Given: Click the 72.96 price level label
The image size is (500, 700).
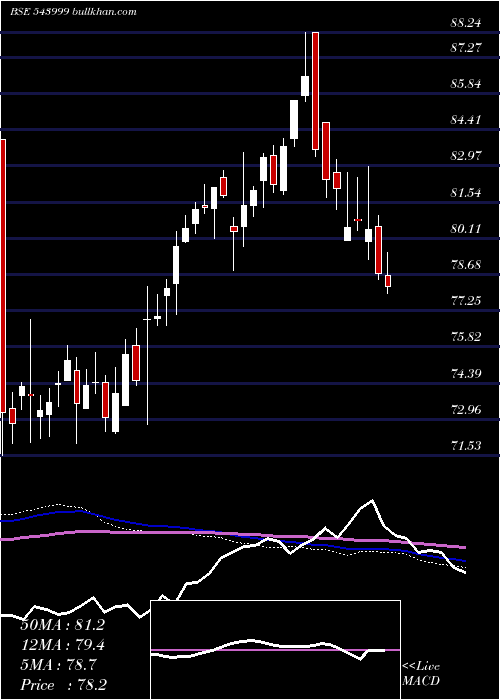Looking at the screenshot, I should (x=466, y=410).
